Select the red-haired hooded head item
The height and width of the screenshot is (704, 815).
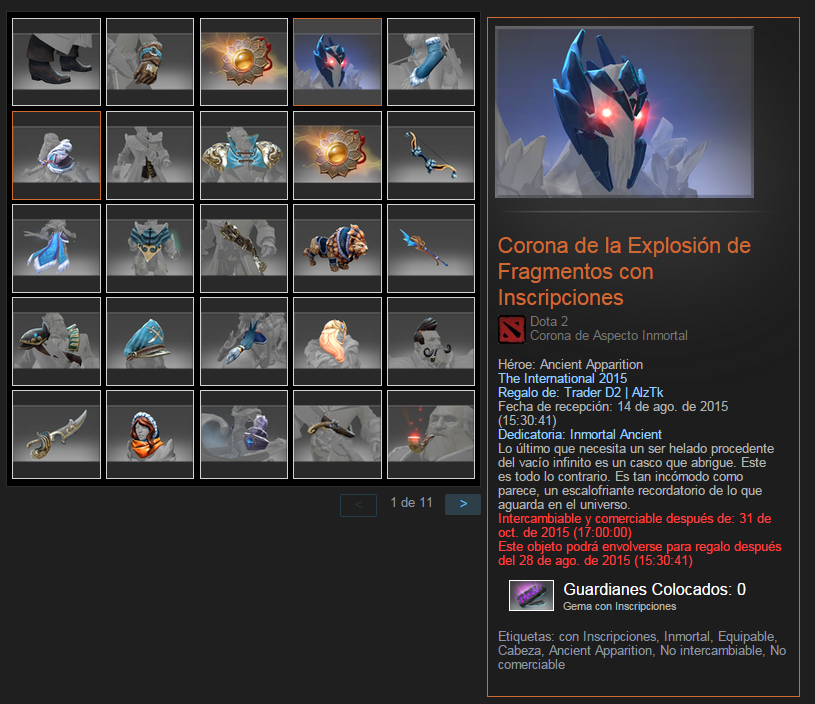[150, 434]
